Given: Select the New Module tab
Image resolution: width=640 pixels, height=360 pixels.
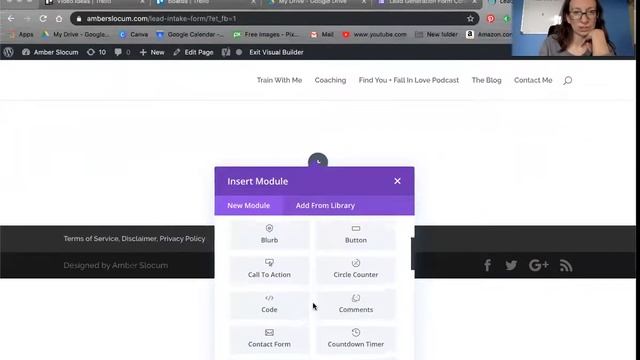Looking at the screenshot, I should click(x=249, y=205).
